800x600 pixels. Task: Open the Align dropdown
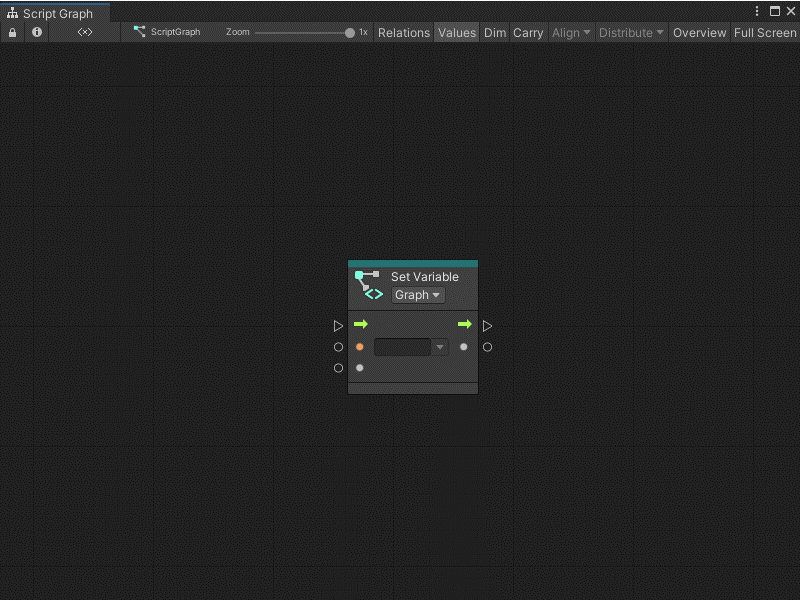click(571, 33)
